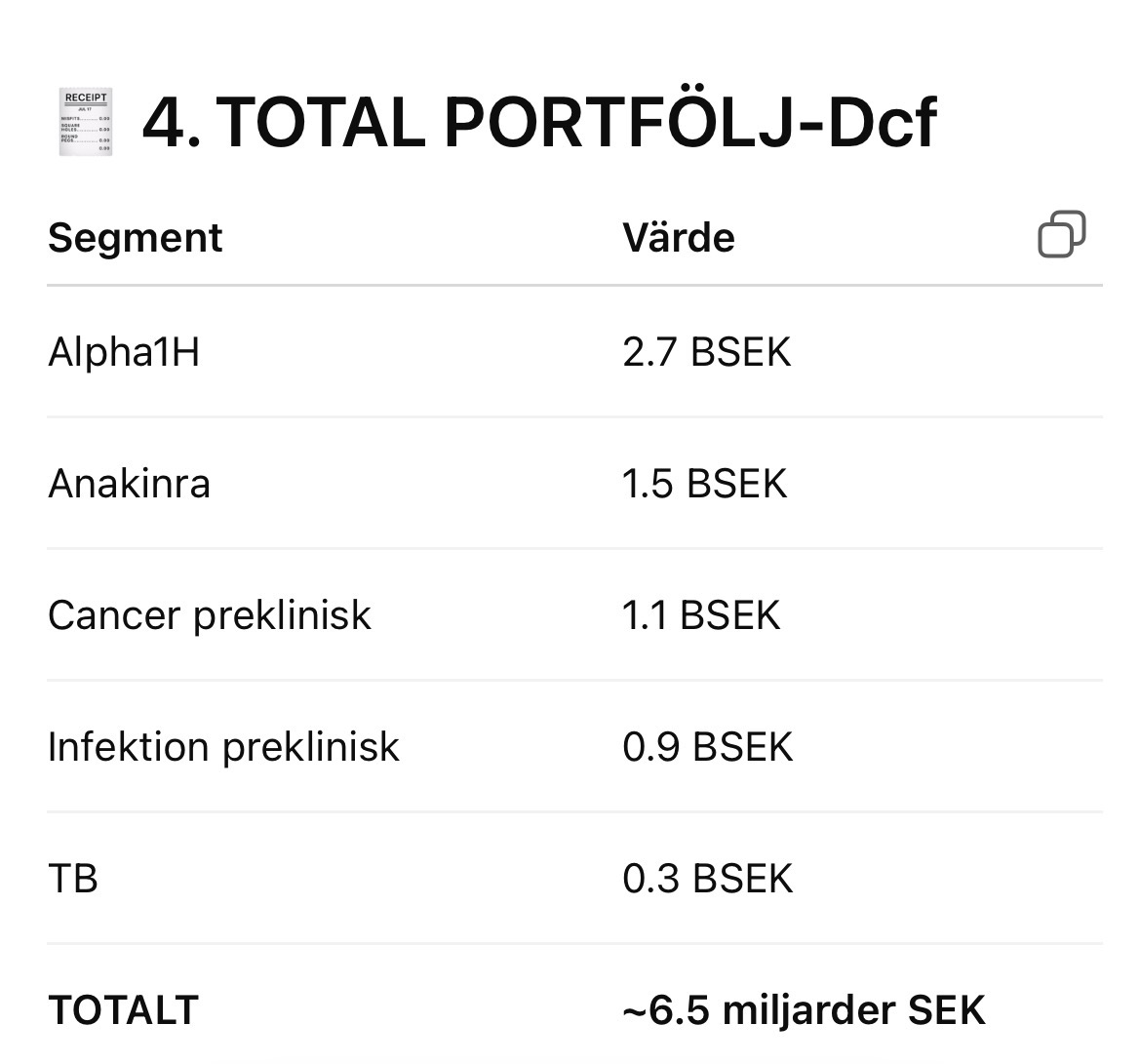
Task: Select the Värde column header
Action: pyautogui.click(x=679, y=238)
